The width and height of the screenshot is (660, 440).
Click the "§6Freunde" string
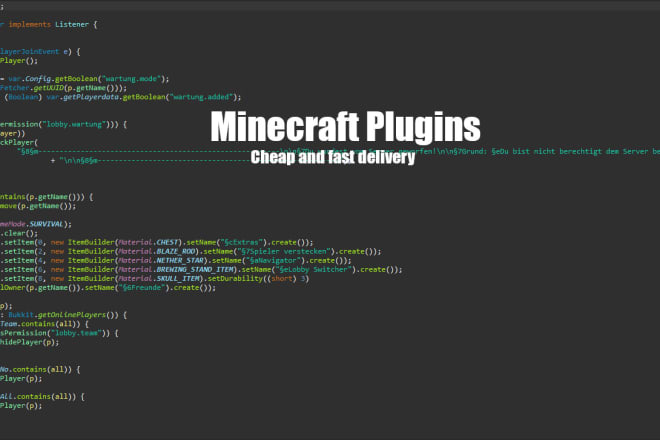(x=142, y=288)
